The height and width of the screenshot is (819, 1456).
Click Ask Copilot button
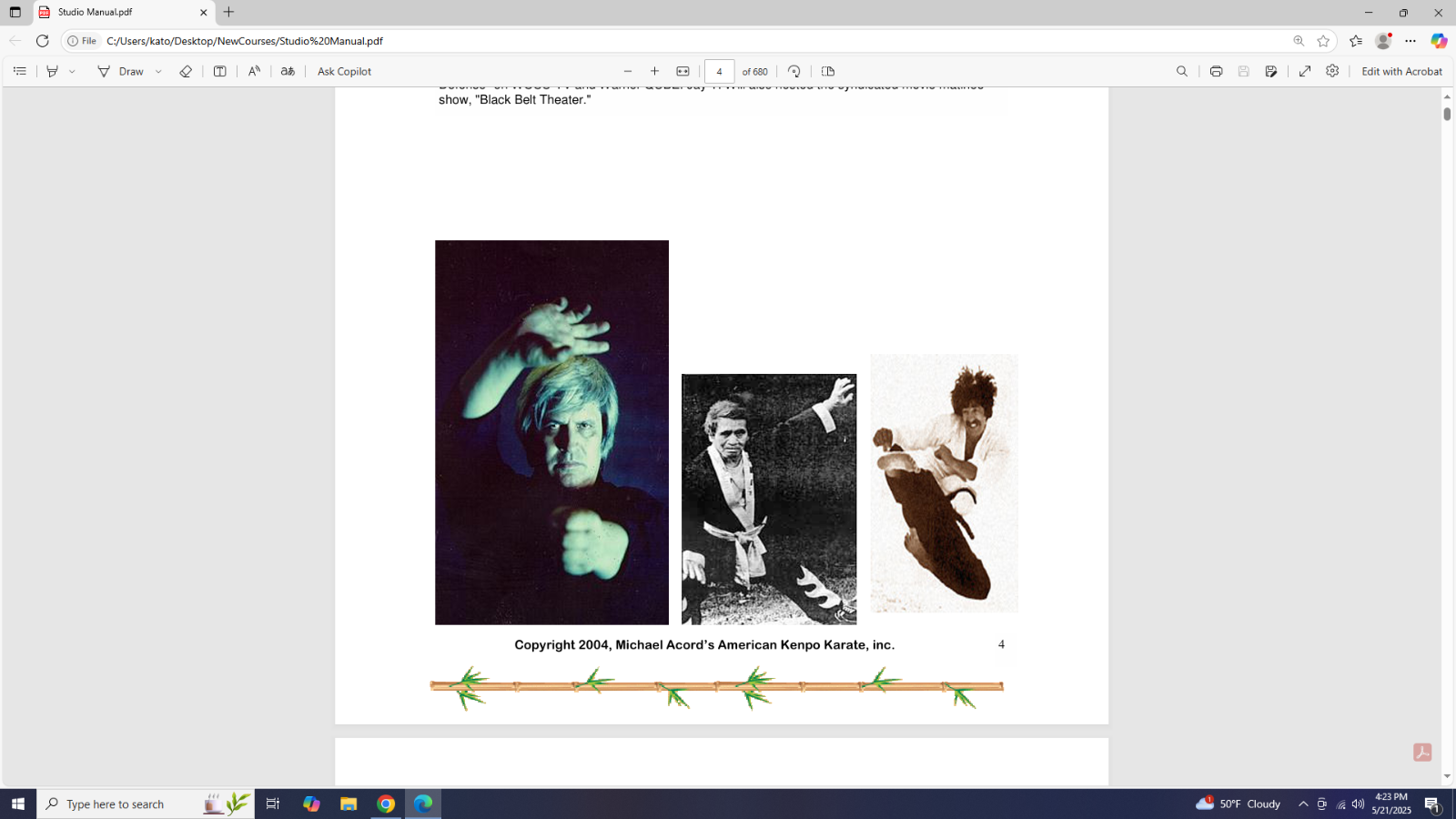click(x=344, y=71)
